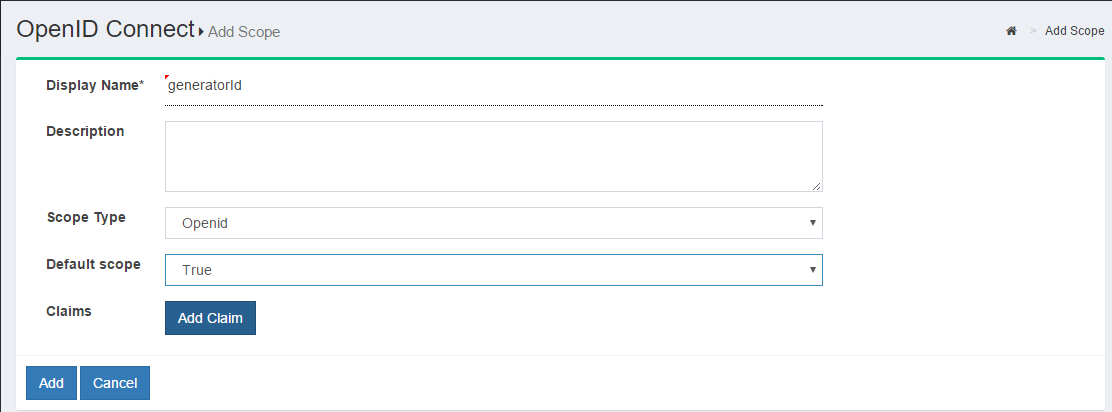Click the Default scope dropdown arrow
Screen dimensions: 1112x412
coord(813,270)
